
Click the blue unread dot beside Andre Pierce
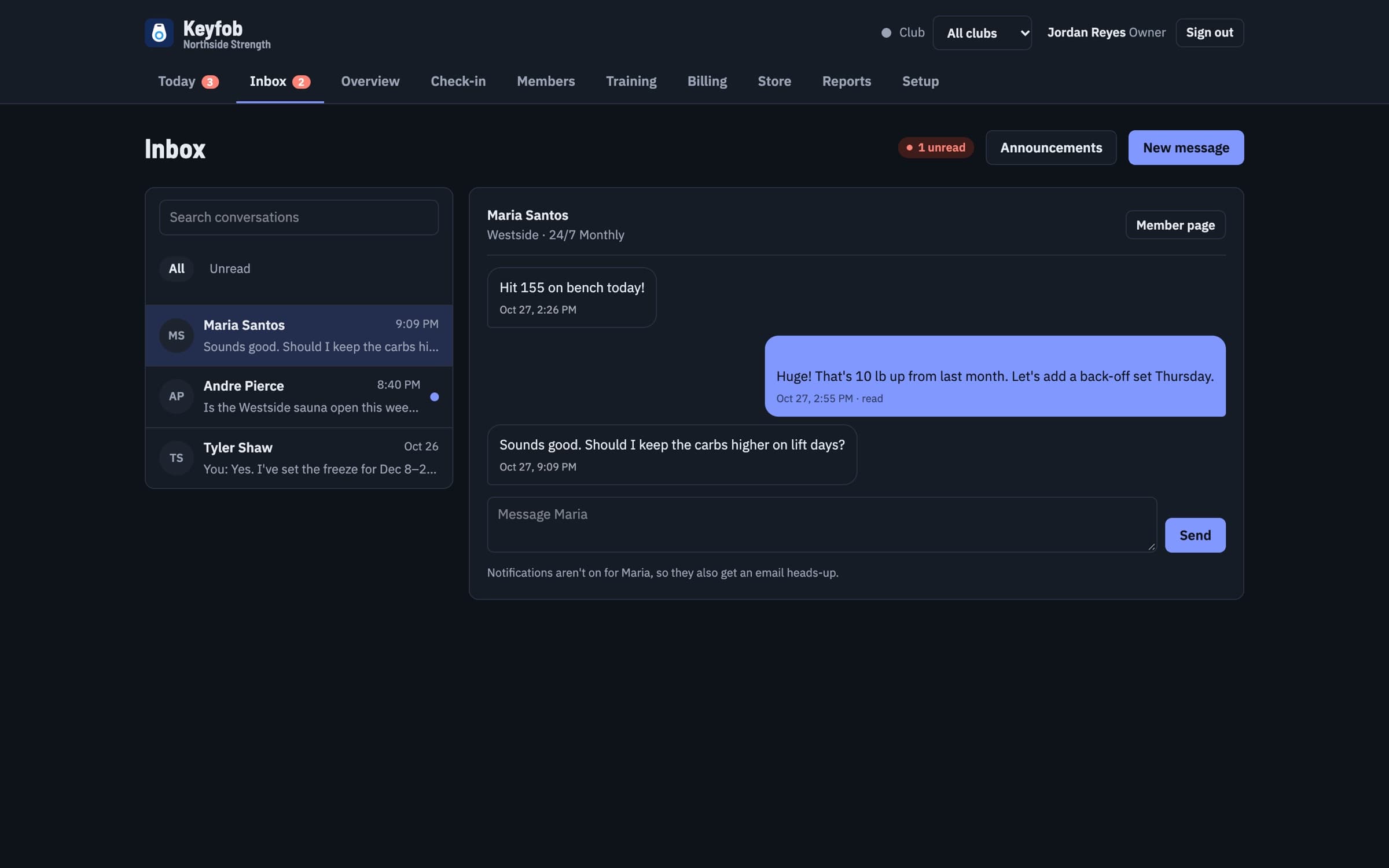coord(434,397)
